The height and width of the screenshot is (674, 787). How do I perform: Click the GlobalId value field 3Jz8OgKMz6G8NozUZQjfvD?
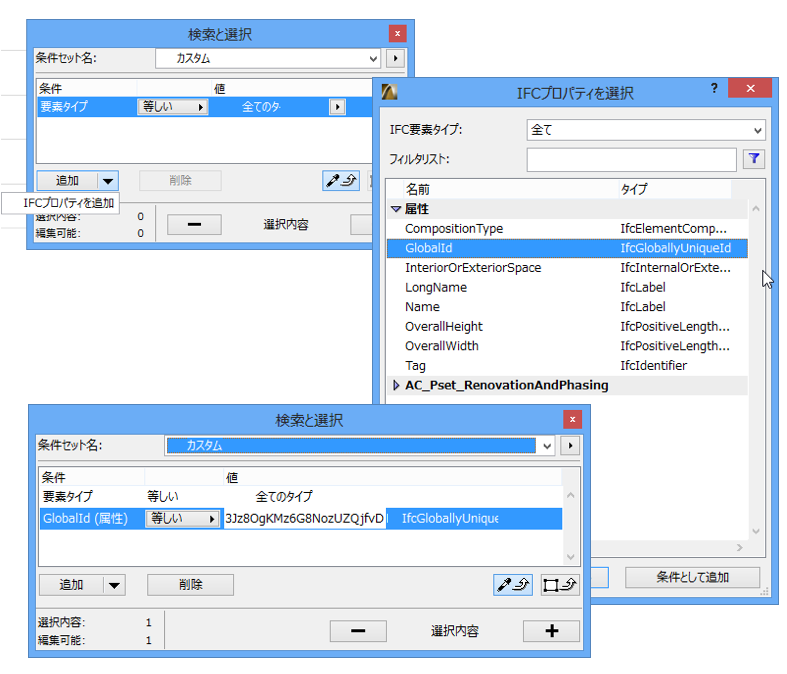[305, 518]
